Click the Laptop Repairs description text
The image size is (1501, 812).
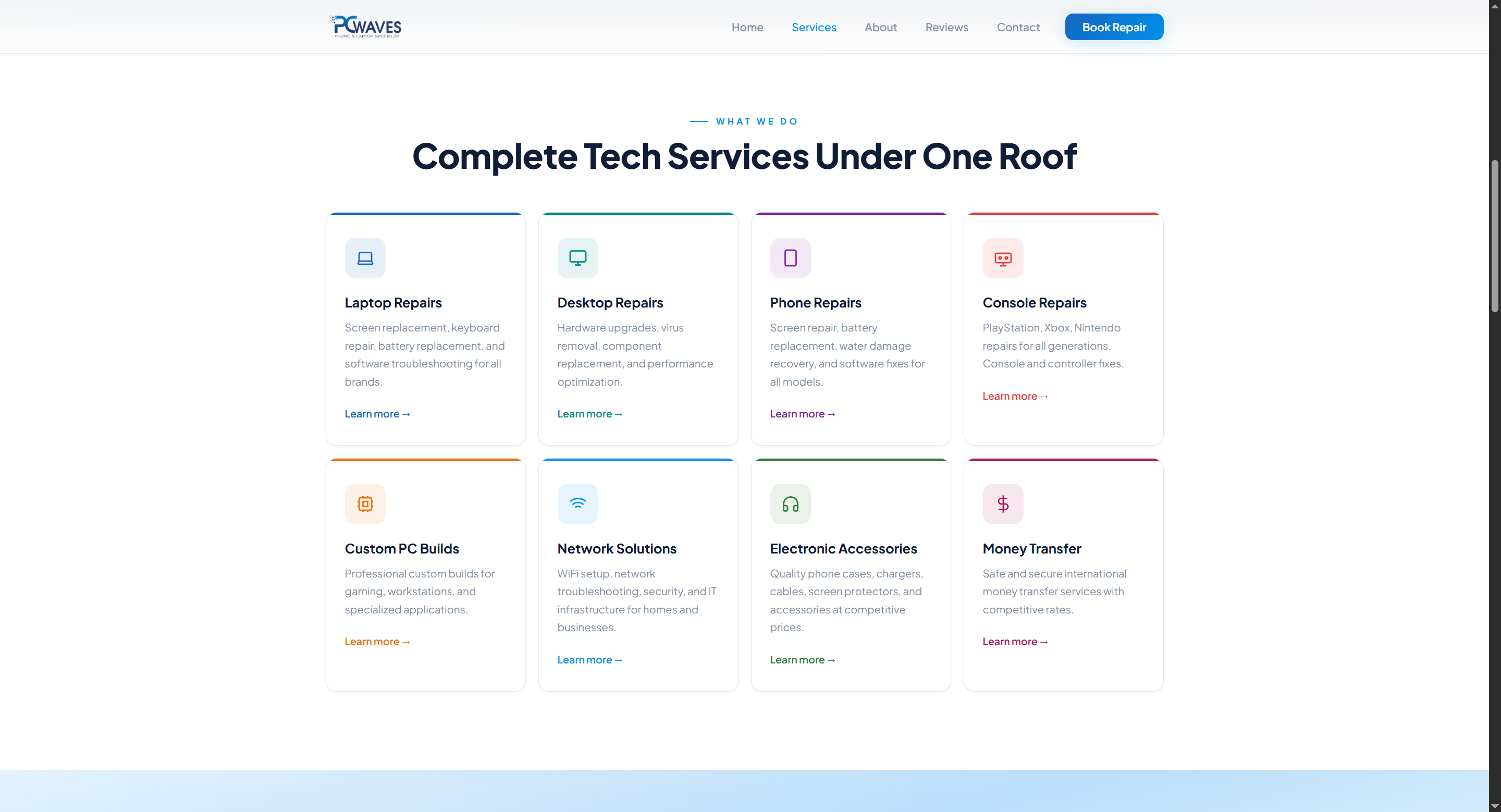pos(425,354)
